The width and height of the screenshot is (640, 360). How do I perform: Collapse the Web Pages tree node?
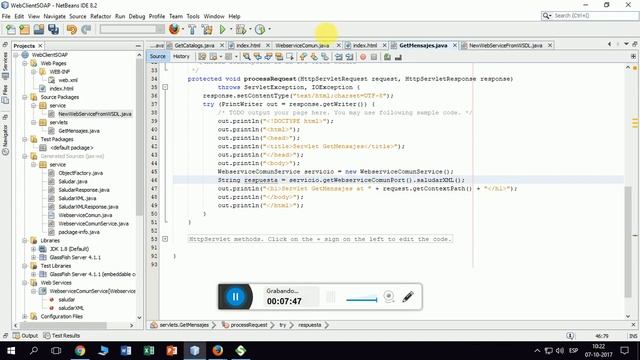25,63
